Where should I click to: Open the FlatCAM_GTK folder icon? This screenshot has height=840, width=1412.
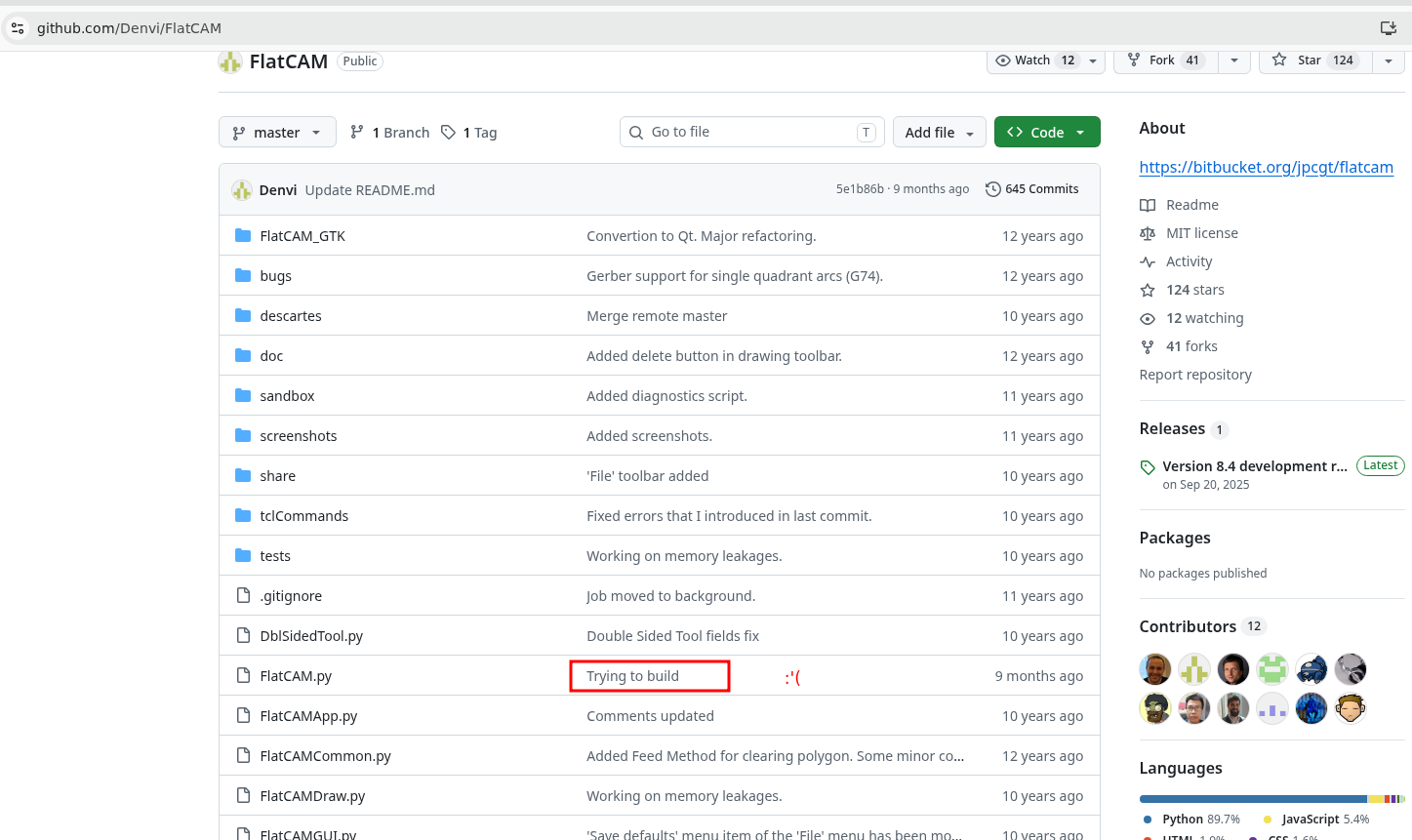tap(243, 235)
